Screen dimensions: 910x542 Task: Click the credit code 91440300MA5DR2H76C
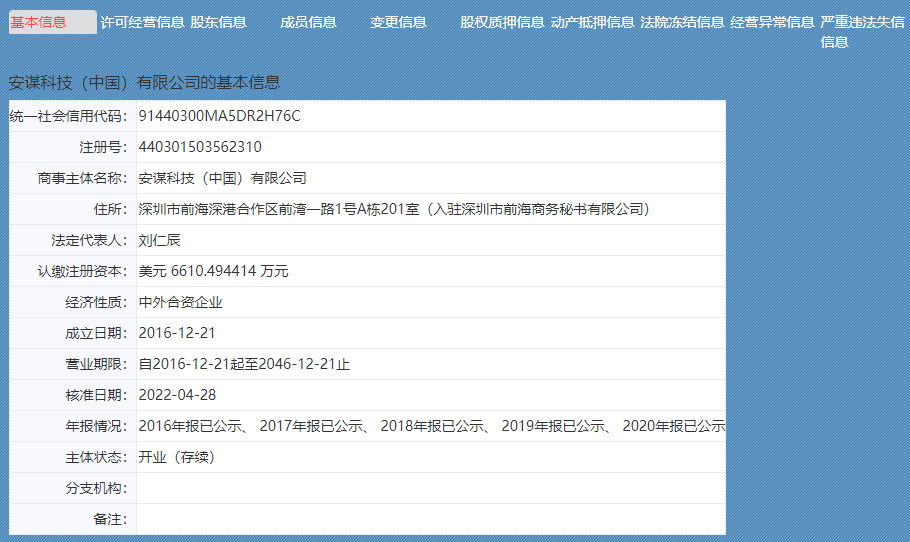click(x=219, y=116)
